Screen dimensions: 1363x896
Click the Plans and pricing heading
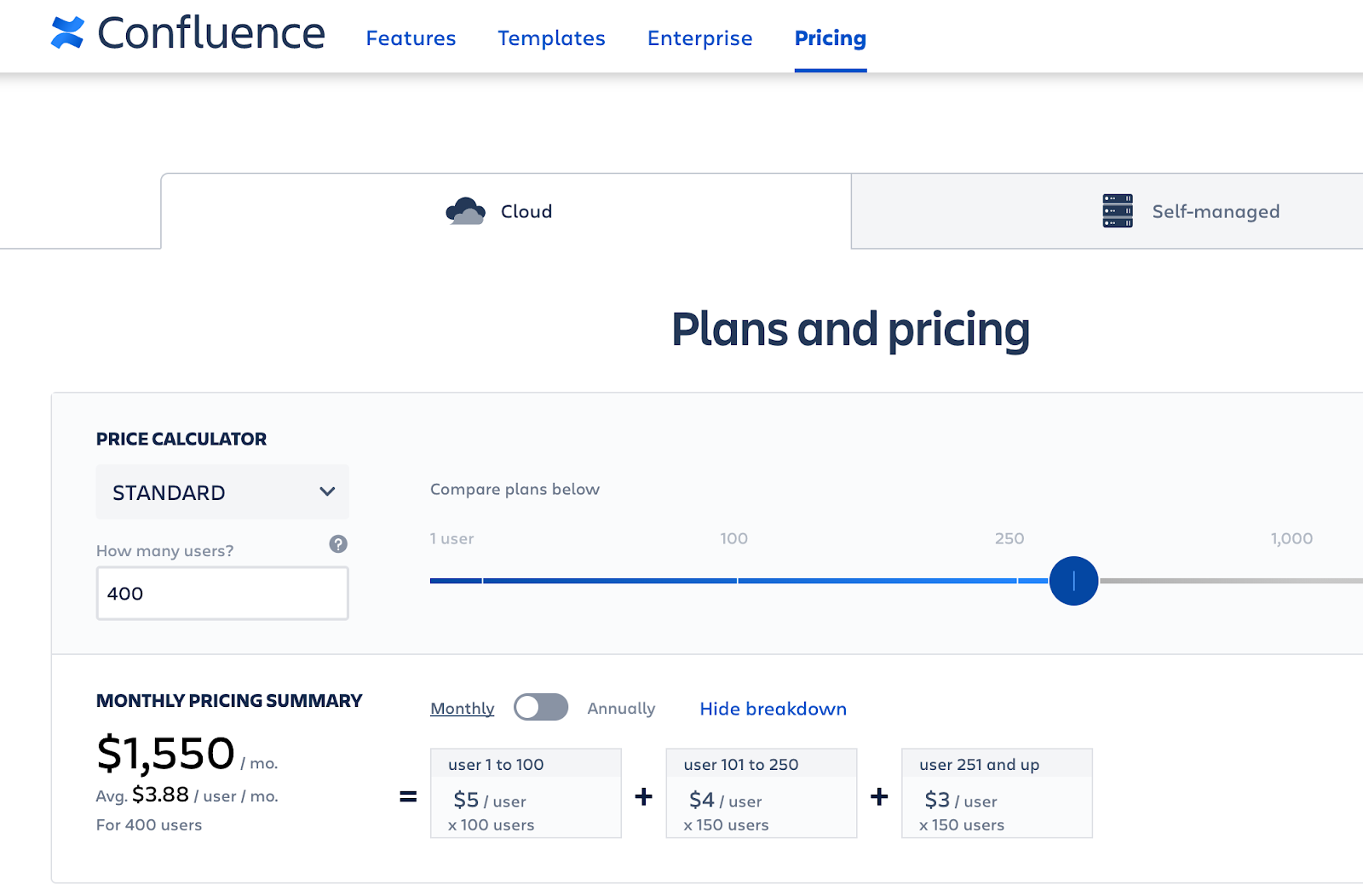tap(850, 330)
